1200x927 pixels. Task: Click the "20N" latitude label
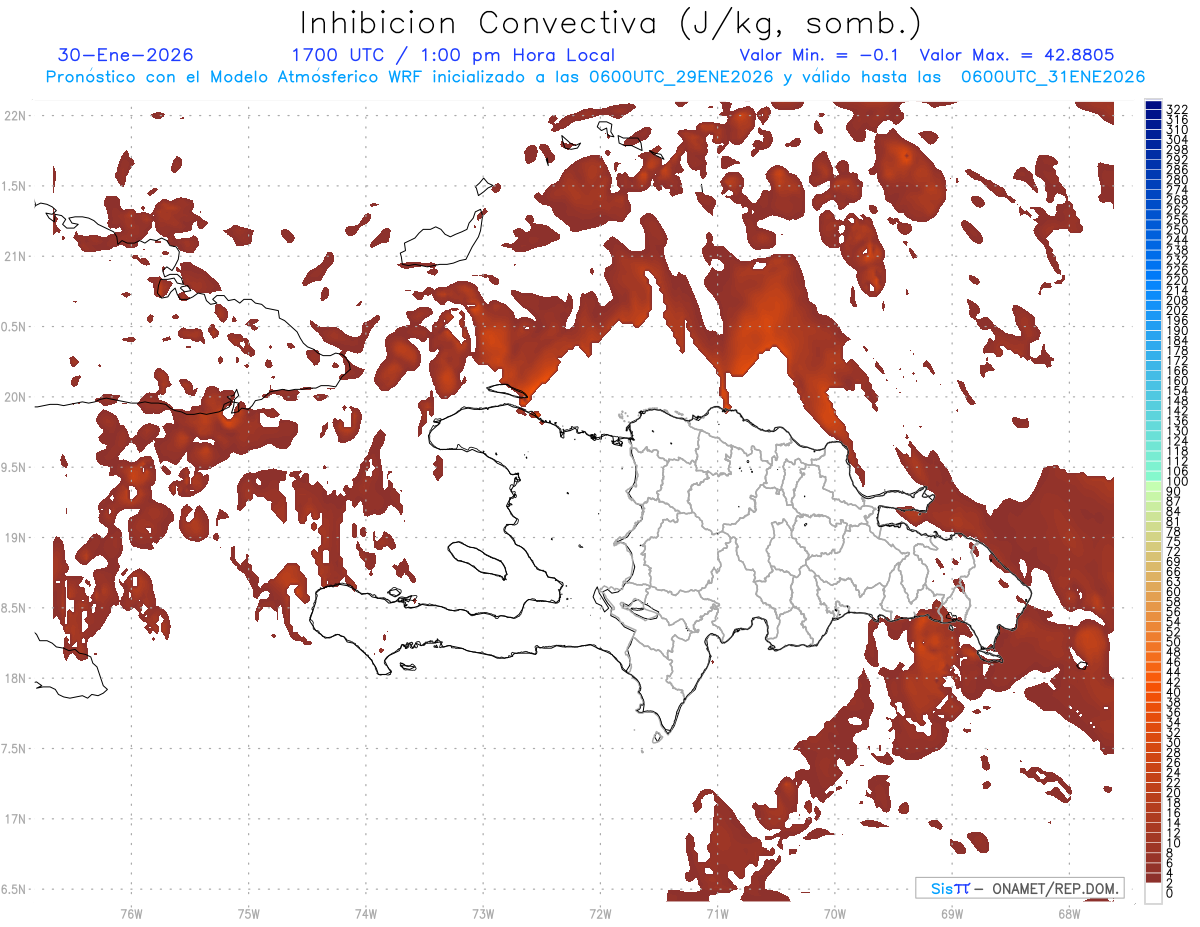pos(15,397)
